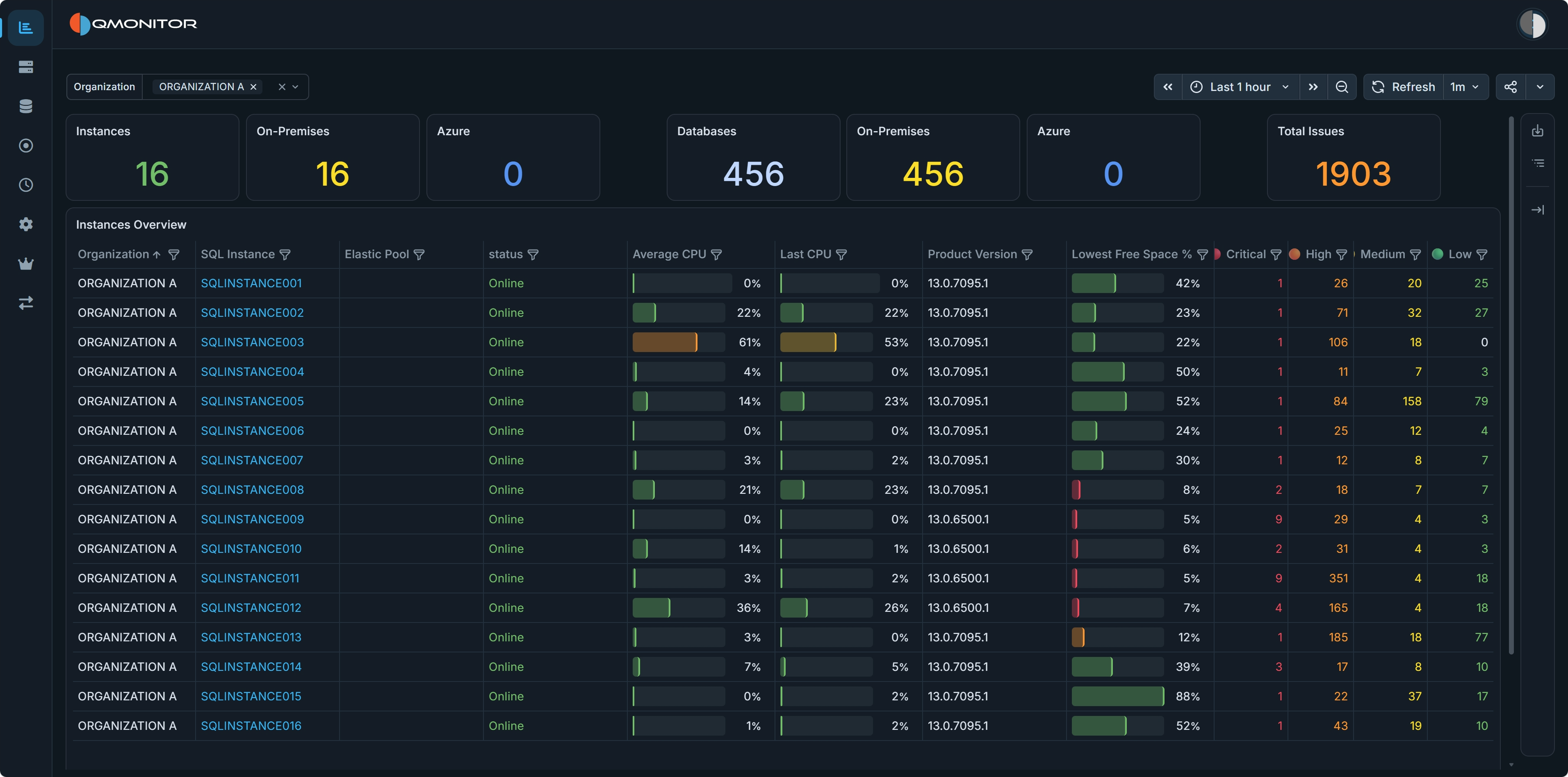1568x777 pixels.
Task: Shift time range forward
Action: pos(1313,87)
